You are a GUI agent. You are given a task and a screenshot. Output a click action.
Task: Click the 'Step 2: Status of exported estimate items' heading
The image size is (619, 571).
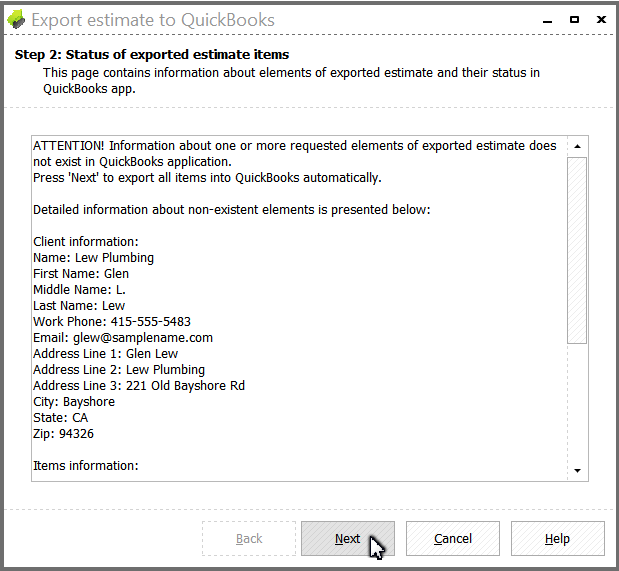click(x=152, y=54)
